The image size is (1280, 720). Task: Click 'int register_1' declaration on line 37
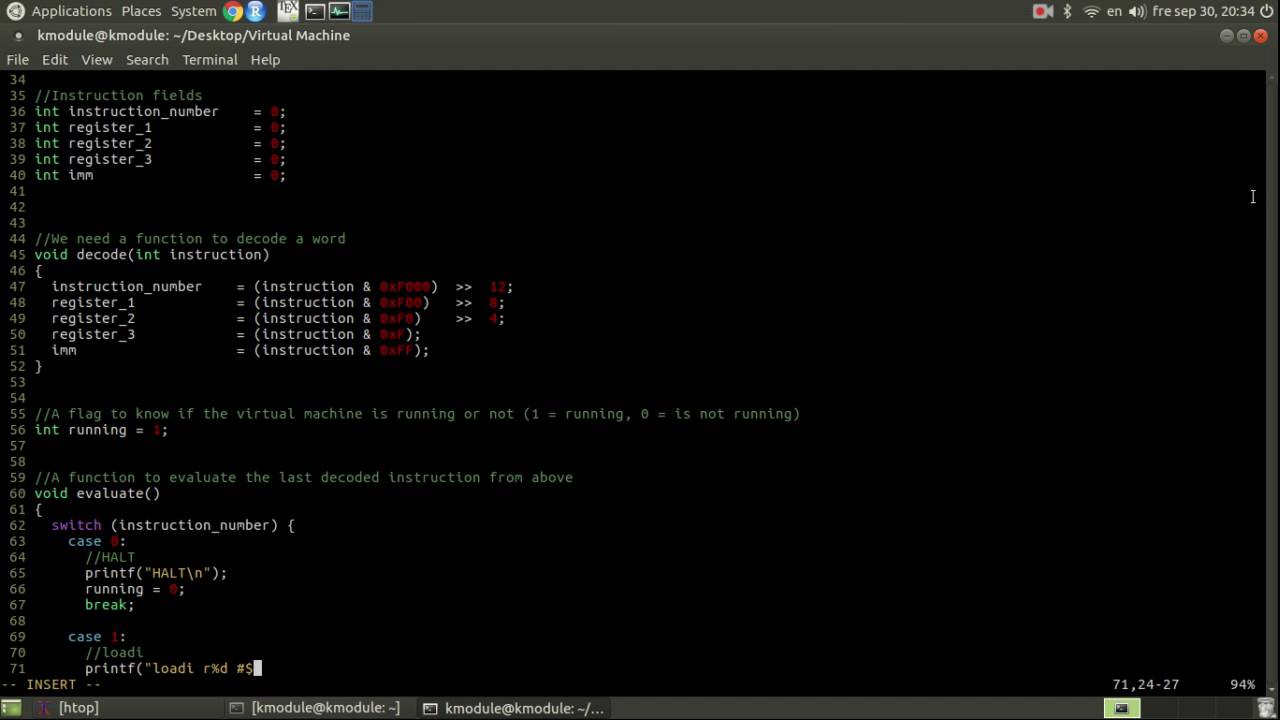[93, 127]
